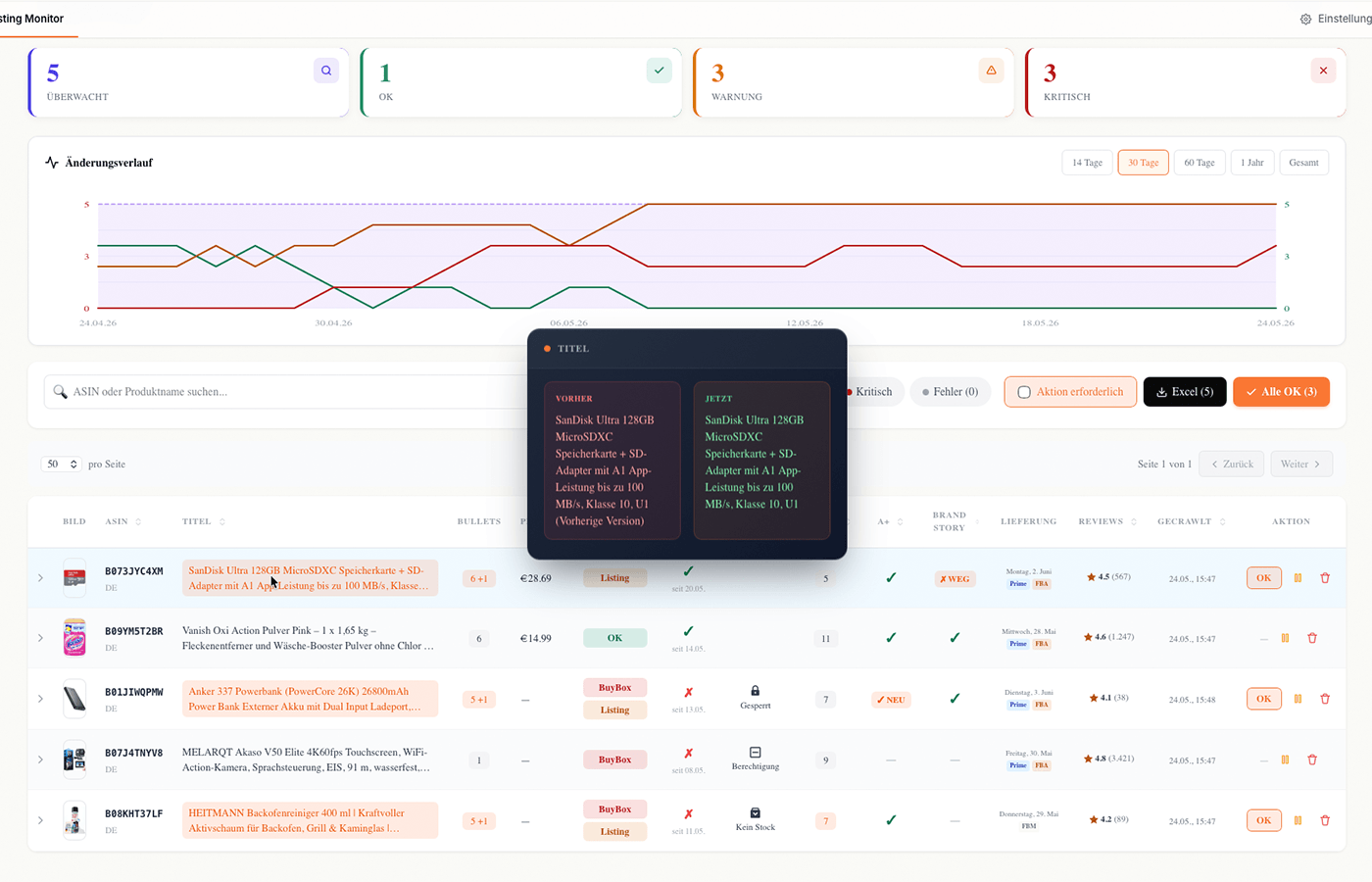Screen dimensions: 1372x882
Task: Go back a page with Zurück
Action: (x=1232, y=464)
